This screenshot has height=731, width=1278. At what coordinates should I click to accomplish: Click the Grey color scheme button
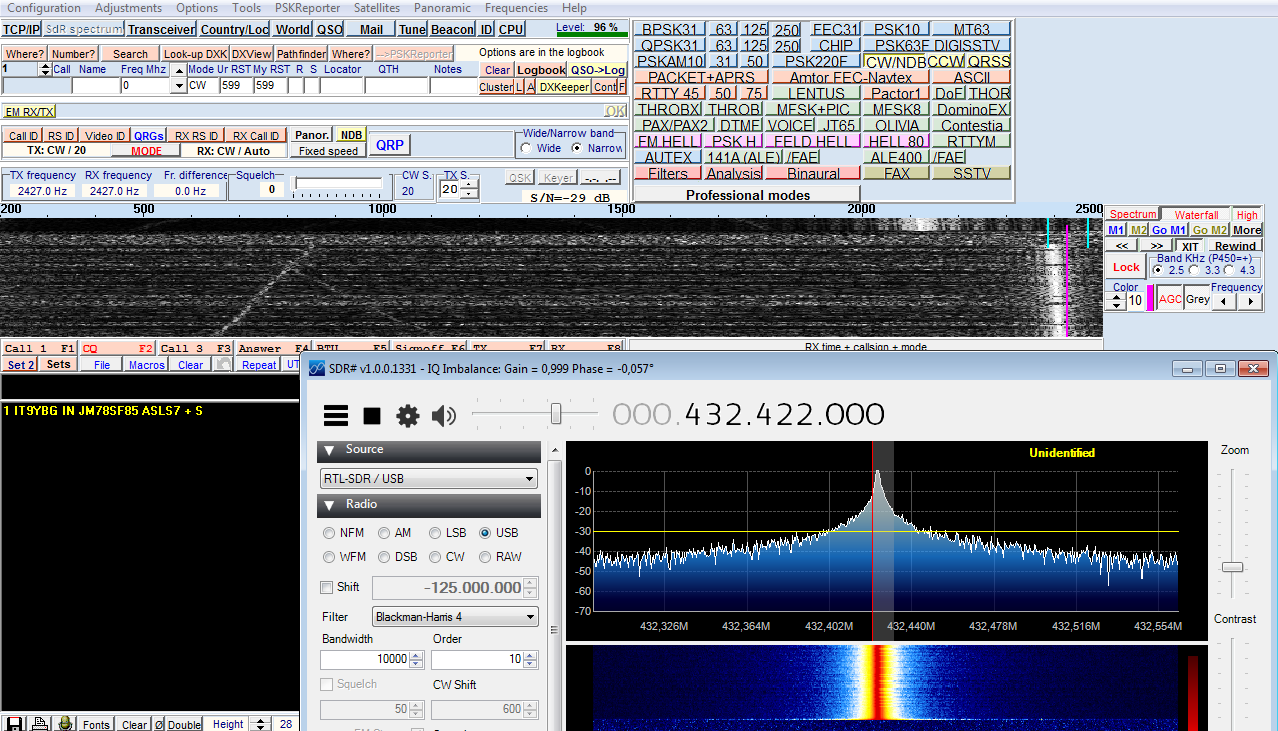[1198, 299]
